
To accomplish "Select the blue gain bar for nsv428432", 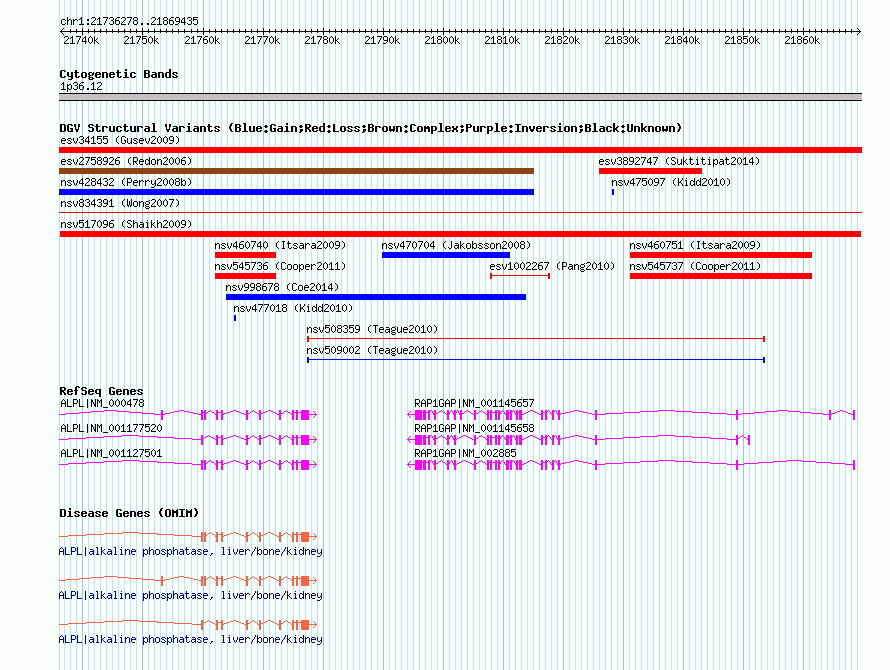I will pos(296,192).
